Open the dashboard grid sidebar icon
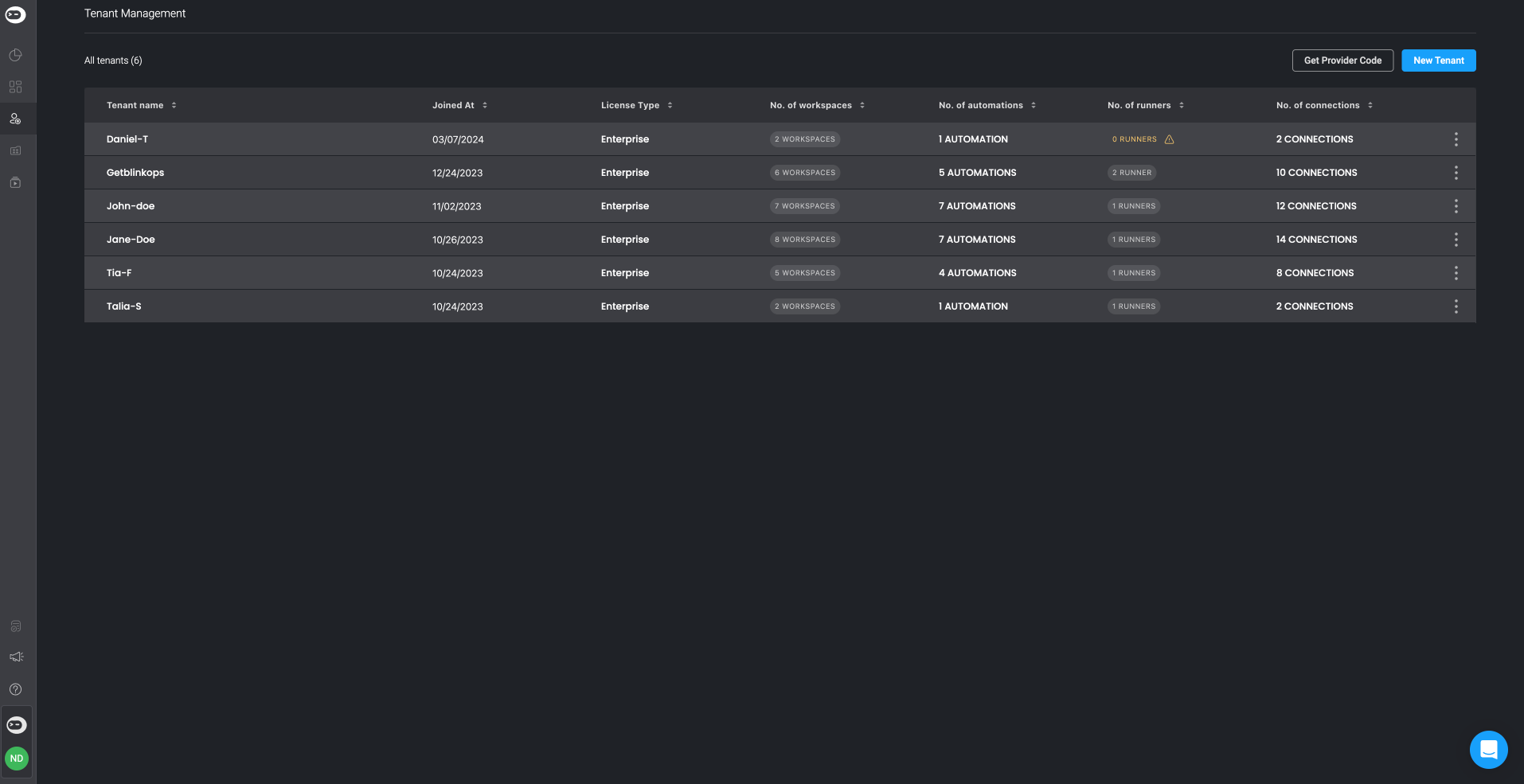 click(15, 87)
